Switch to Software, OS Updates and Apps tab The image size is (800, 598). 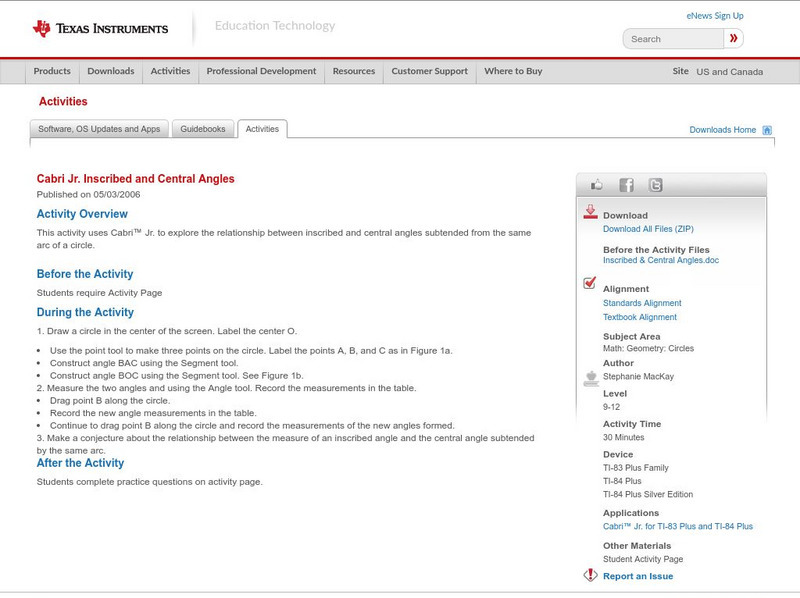point(99,129)
